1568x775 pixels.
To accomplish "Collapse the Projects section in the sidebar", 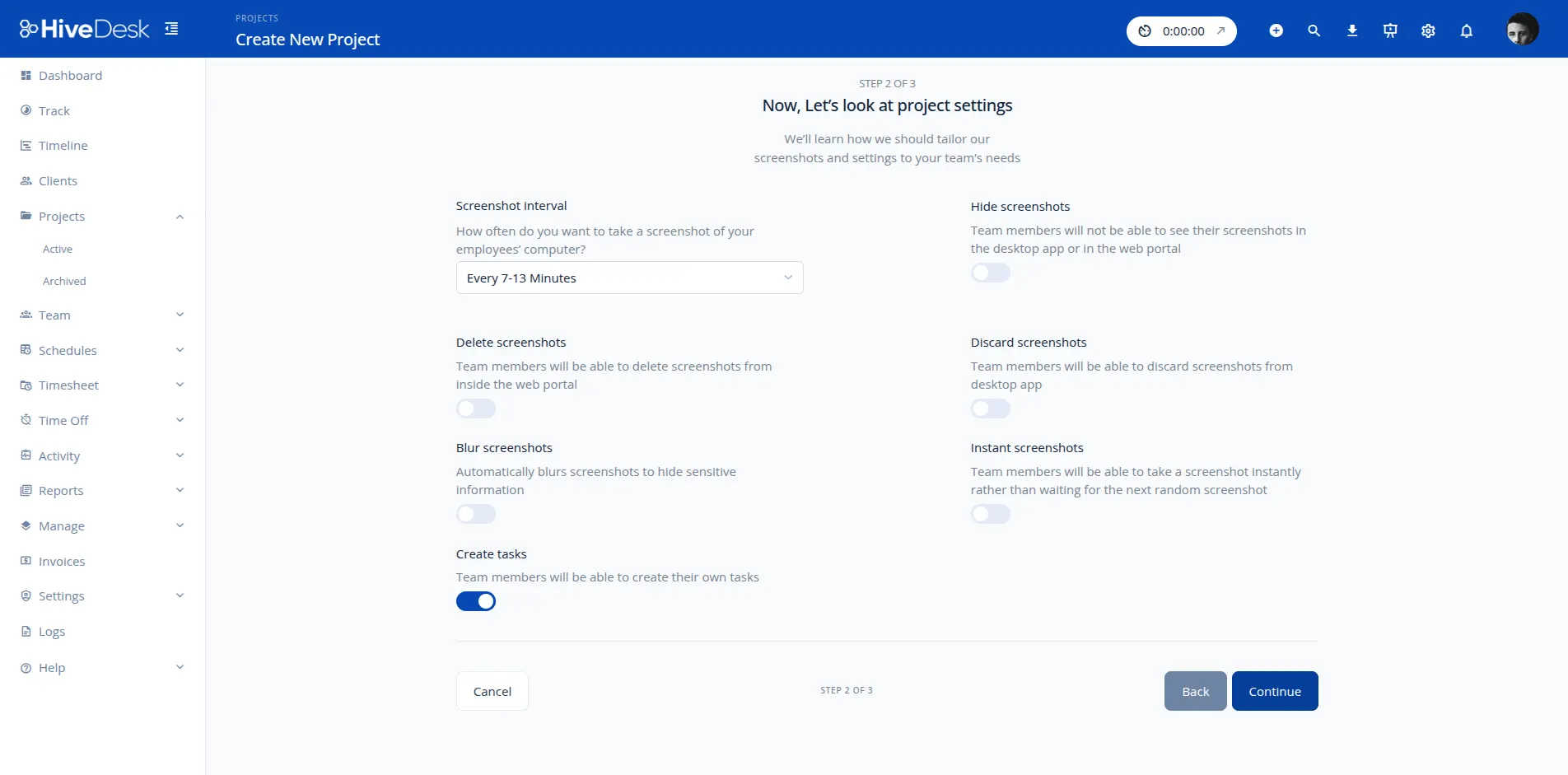I will coord(180,216).
